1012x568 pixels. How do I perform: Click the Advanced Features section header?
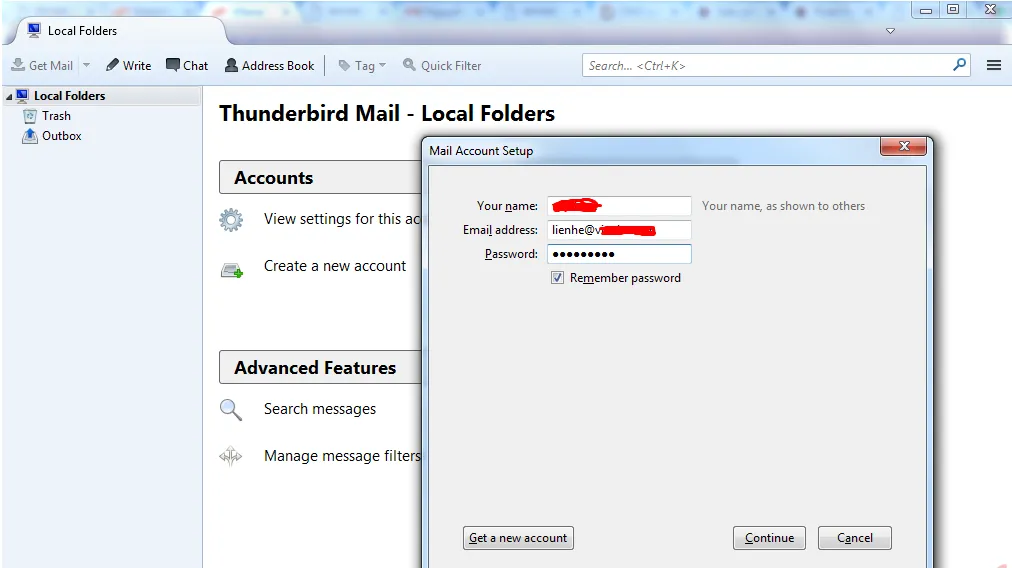pos(320,367)
